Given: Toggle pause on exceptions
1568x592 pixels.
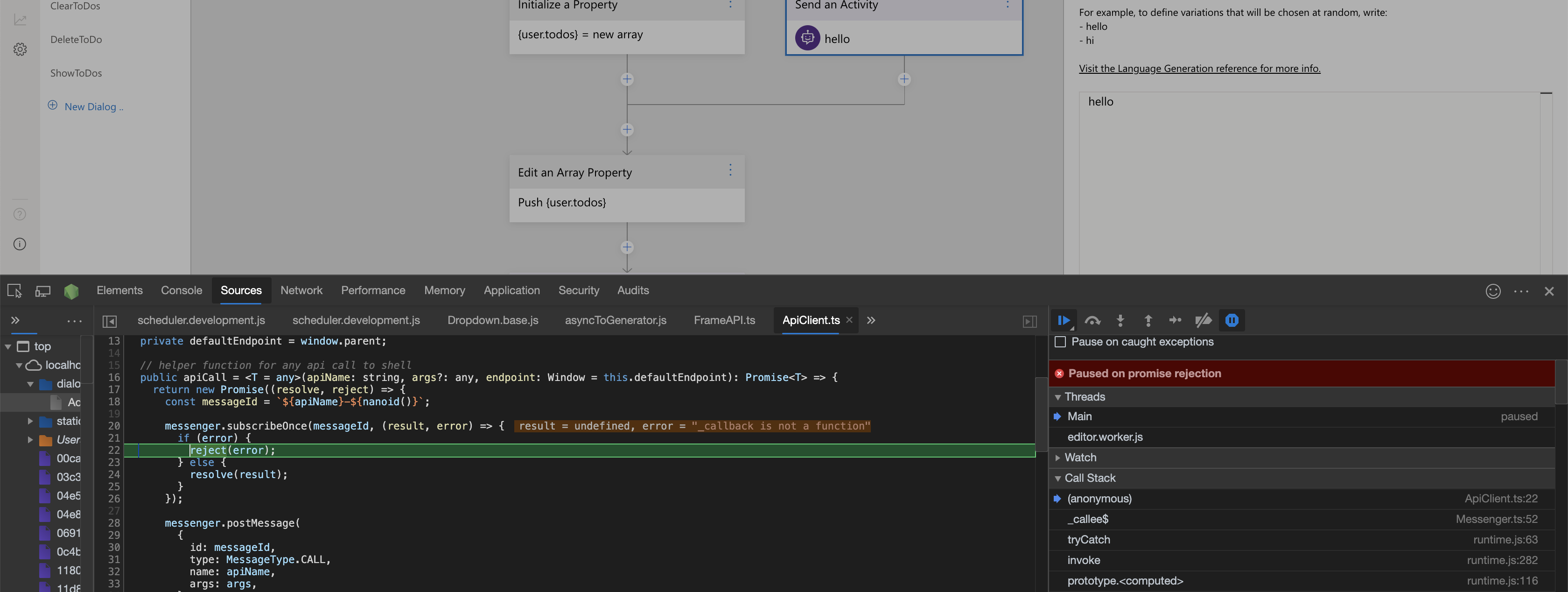Looking at the screenshot, I should pos(1232,320).
